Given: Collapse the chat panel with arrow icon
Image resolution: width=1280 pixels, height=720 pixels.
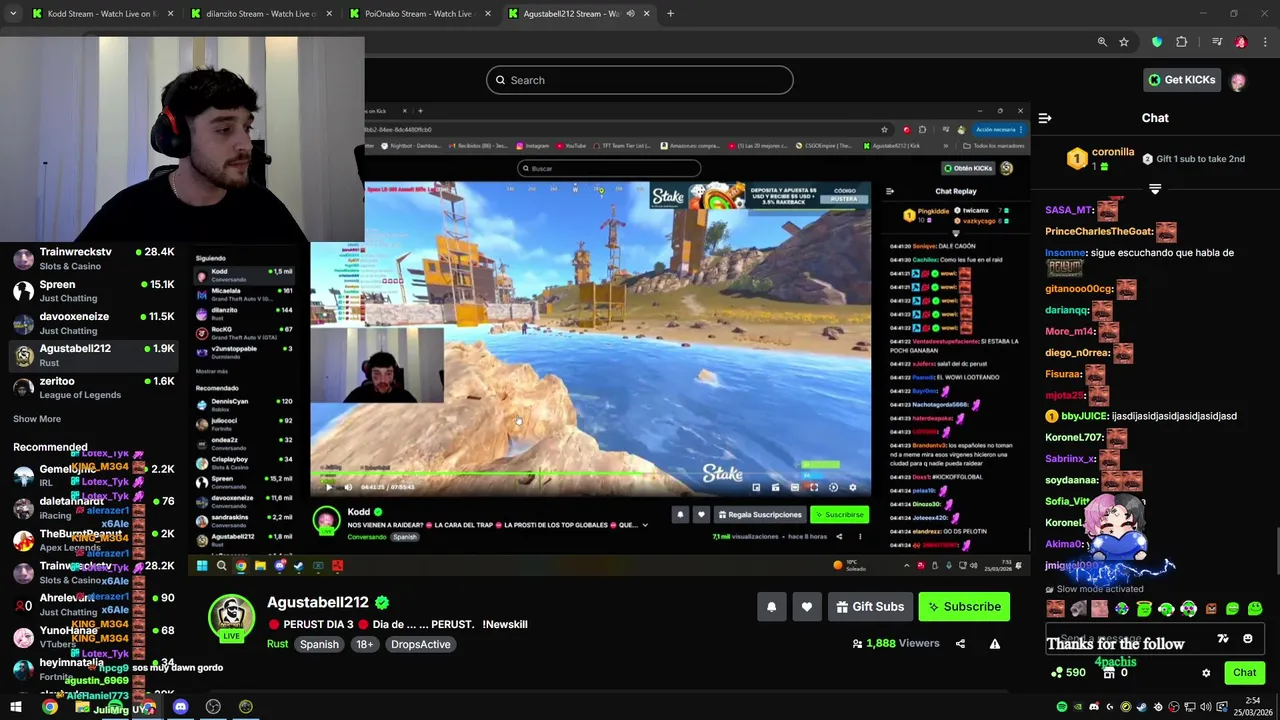Looking at the screenshot, I should 1045,118.
